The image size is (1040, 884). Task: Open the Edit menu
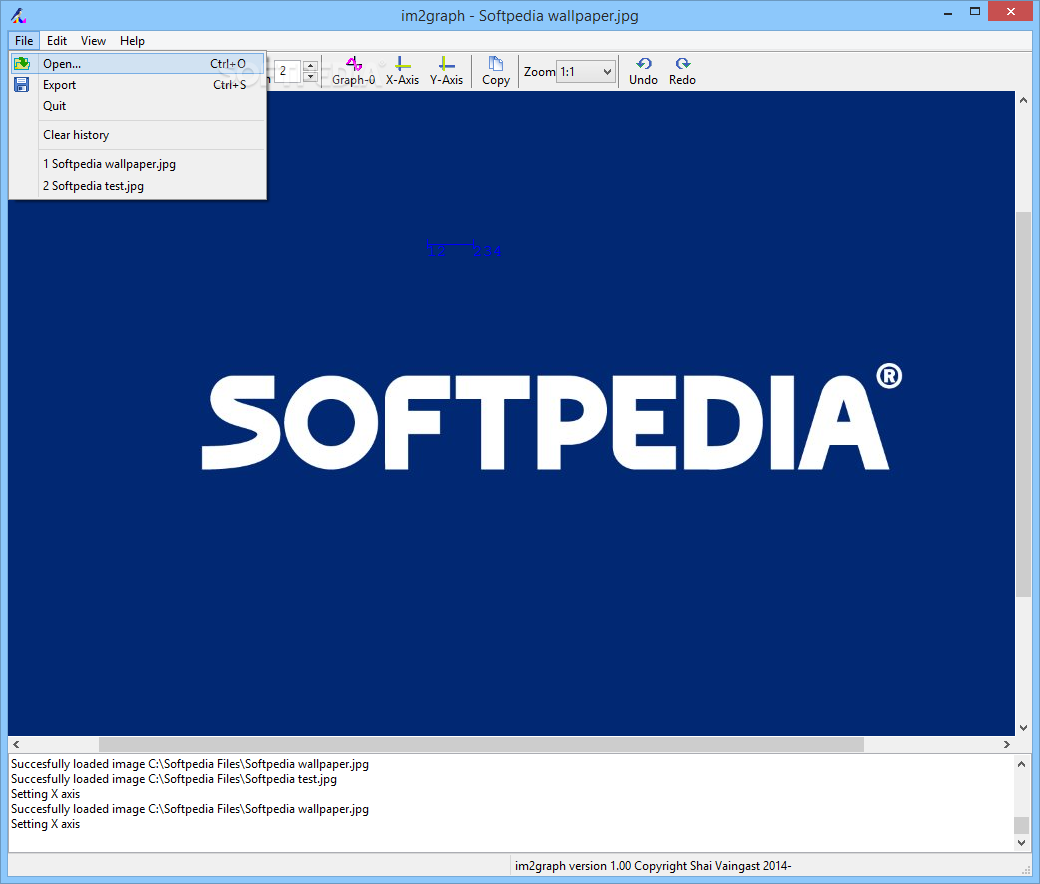(56, 40)
